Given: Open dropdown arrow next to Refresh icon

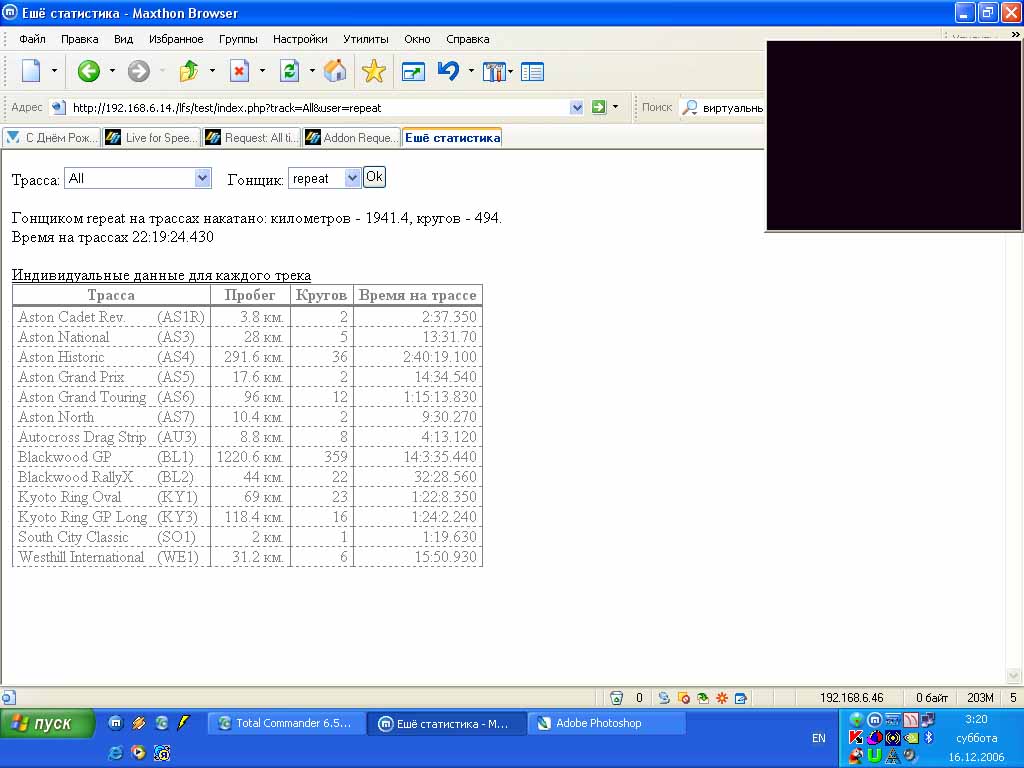Looking at the screenshot, I should (x=312, y=71).
